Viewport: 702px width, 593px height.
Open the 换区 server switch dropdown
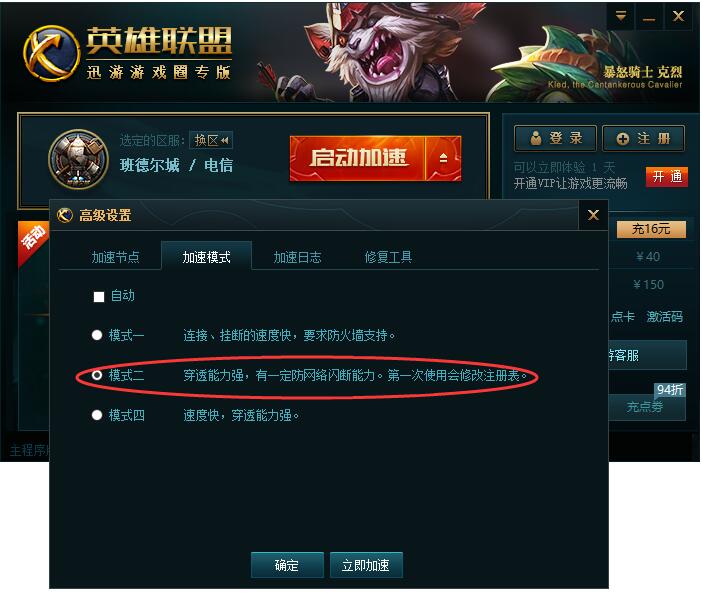[x=211, y=140]
